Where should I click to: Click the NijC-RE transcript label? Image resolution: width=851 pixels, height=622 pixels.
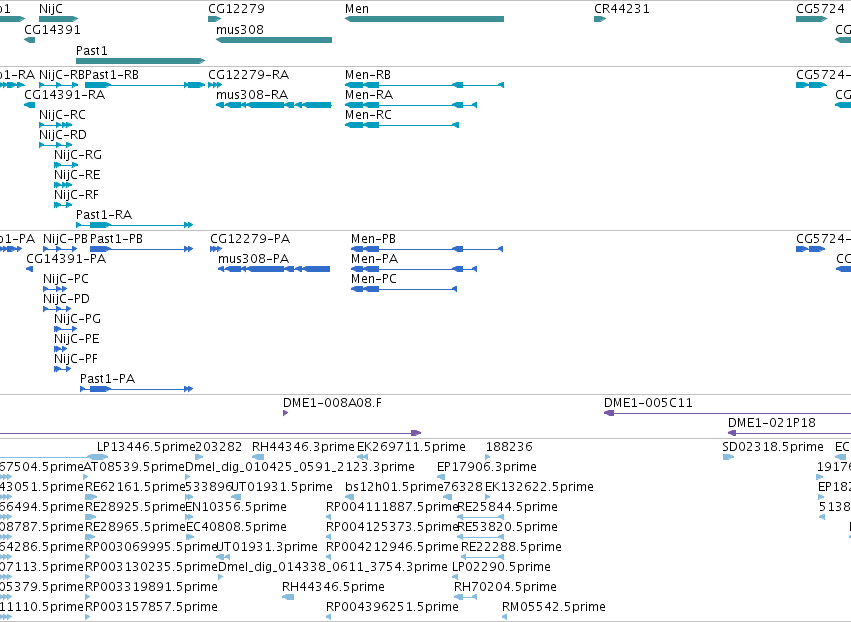[x=77, y=175]
